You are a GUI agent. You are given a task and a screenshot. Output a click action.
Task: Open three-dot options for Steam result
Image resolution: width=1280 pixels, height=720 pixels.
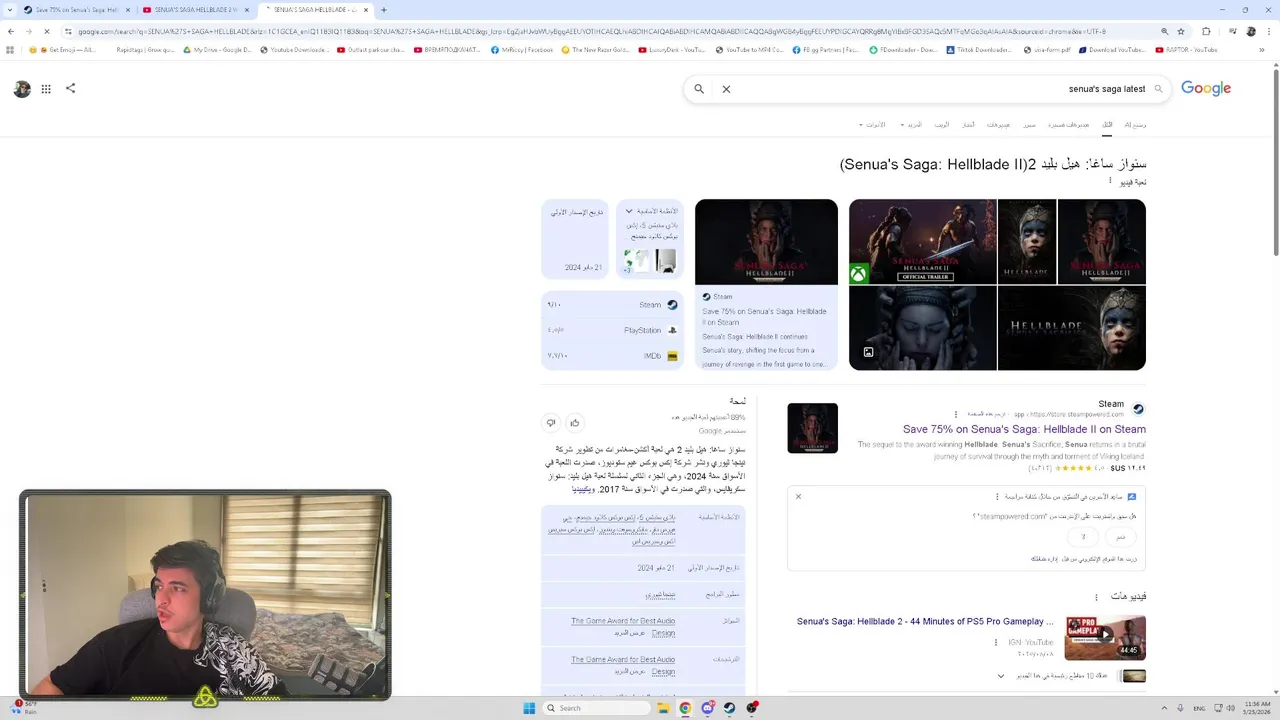coord(956,414)
